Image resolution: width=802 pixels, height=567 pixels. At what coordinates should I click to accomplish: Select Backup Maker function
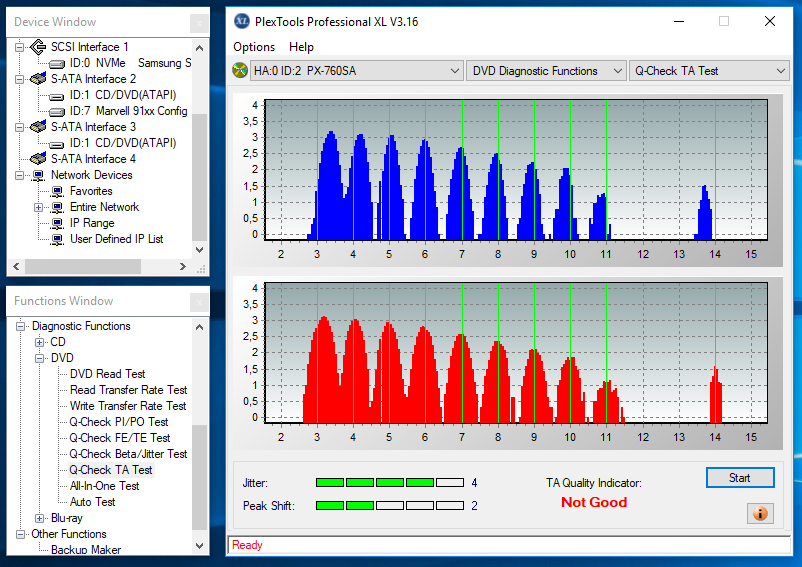pyautogui.click(x=86, y=550)
